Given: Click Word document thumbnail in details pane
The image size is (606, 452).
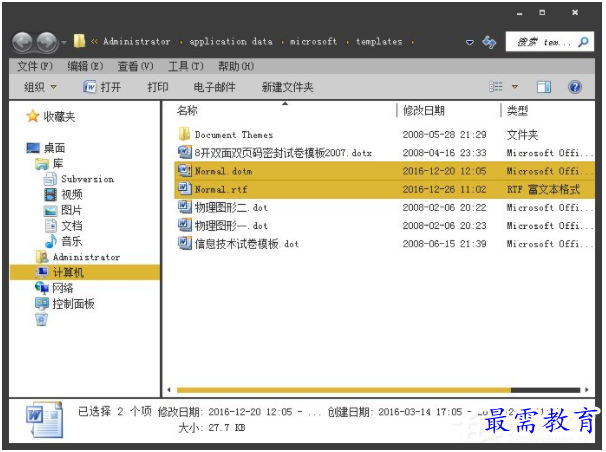Looking at the screenshot, I should (45, 420).
